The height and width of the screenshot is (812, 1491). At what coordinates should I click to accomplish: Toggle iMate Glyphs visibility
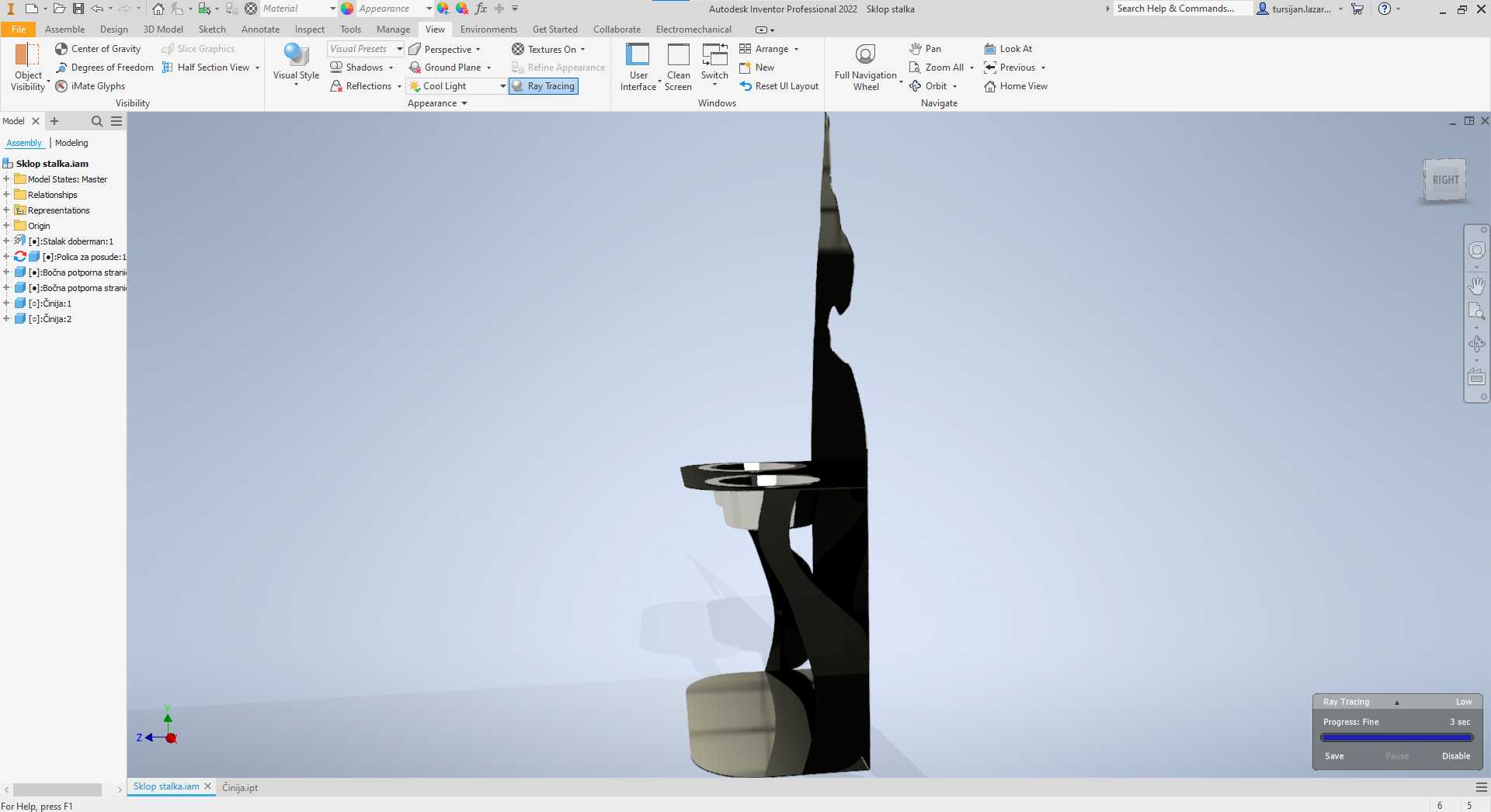[x=90, y=86]
